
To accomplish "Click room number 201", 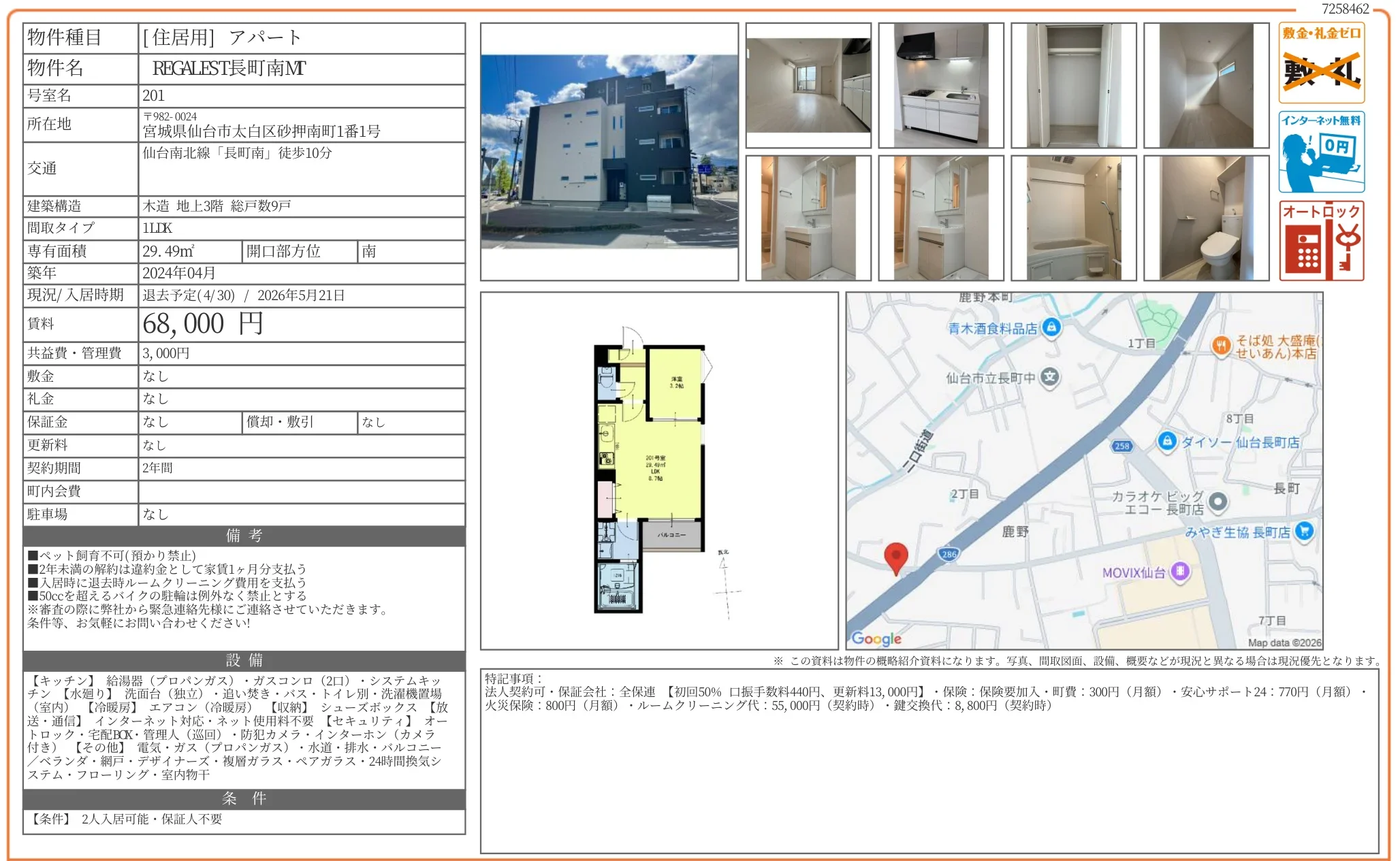I will tap(153, 96).
